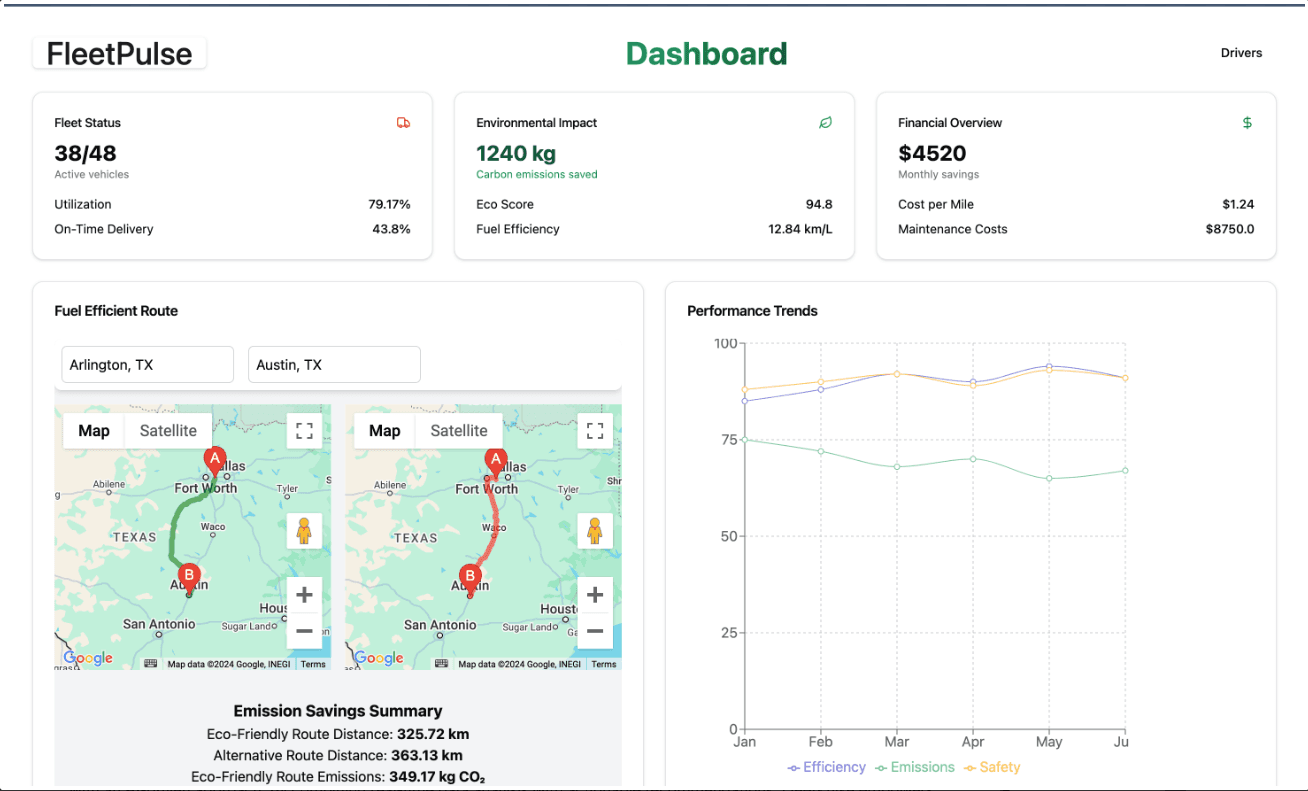Image resolution: width=1308 pixels, height=791 pixels.
Task: Zoom in on the right map
Action: pos(595,595)
